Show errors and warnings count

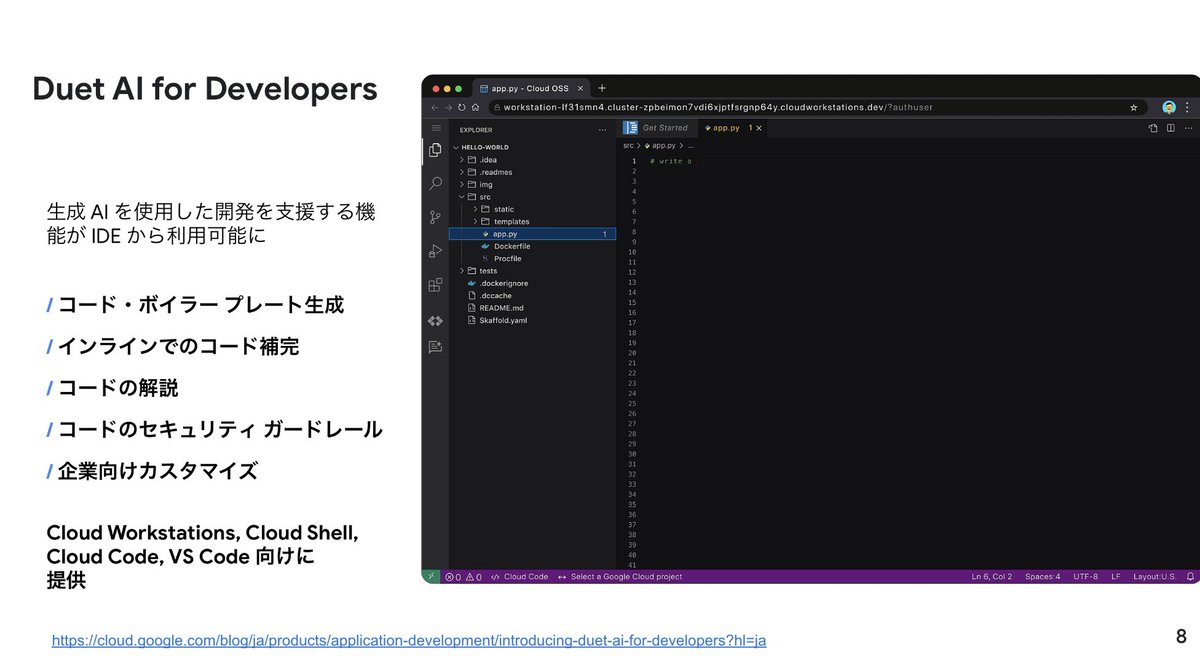[x=463, y=577]
